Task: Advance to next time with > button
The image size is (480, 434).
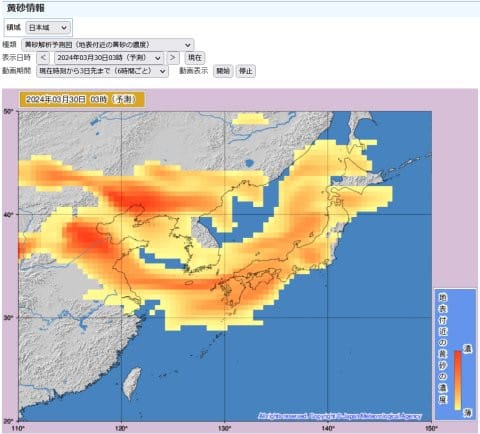Action: point(172,58)
